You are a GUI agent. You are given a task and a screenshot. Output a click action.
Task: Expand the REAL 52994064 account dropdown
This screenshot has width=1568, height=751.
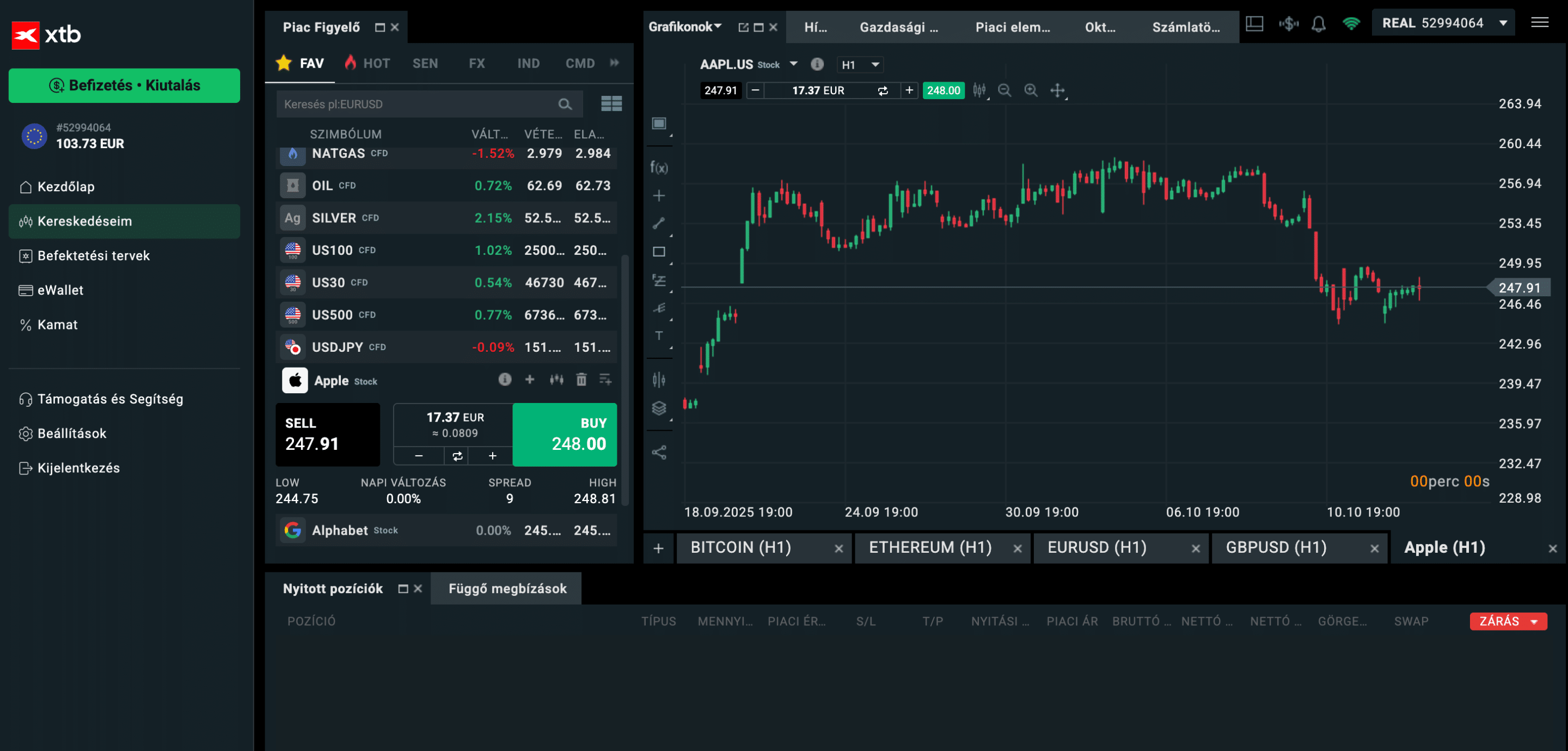[x=1503, y=23]
